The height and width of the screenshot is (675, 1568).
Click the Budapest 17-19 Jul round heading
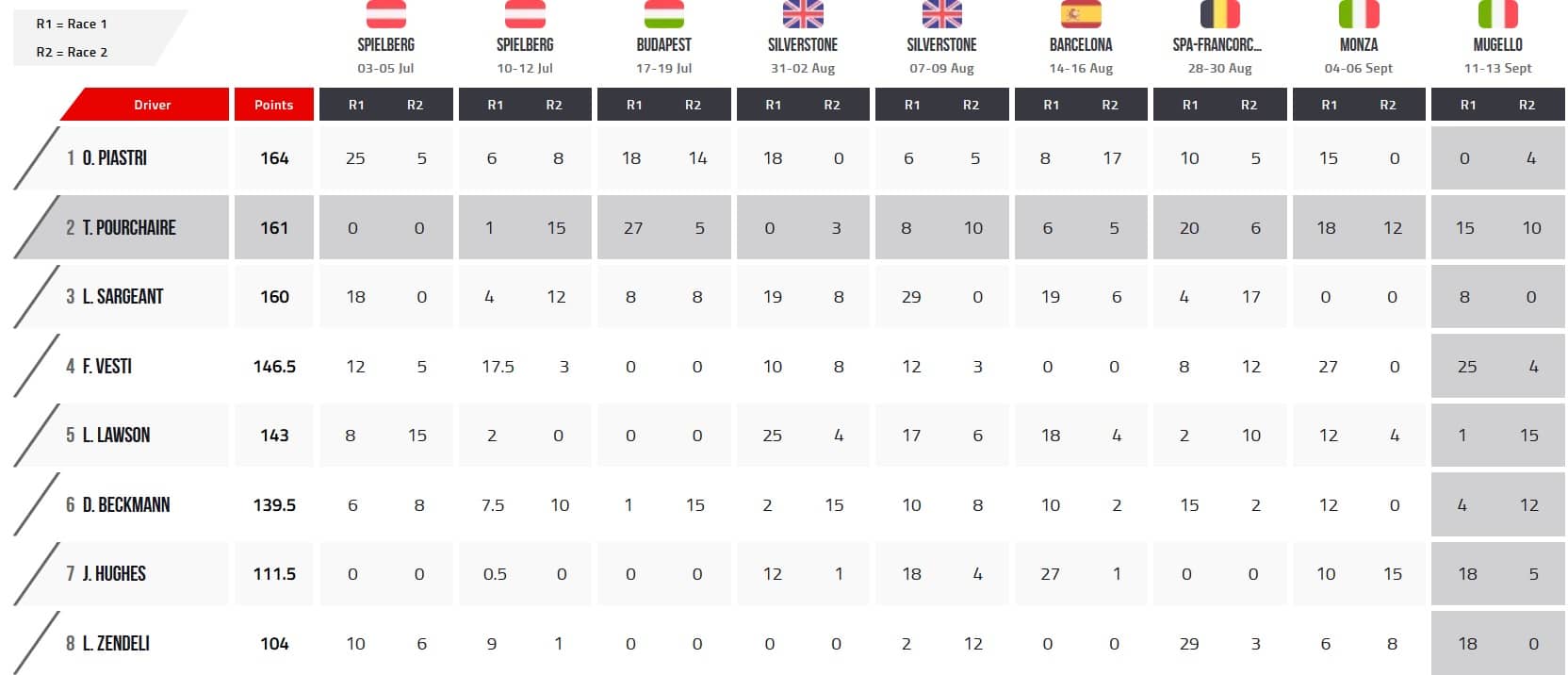(x=664, y=56)
